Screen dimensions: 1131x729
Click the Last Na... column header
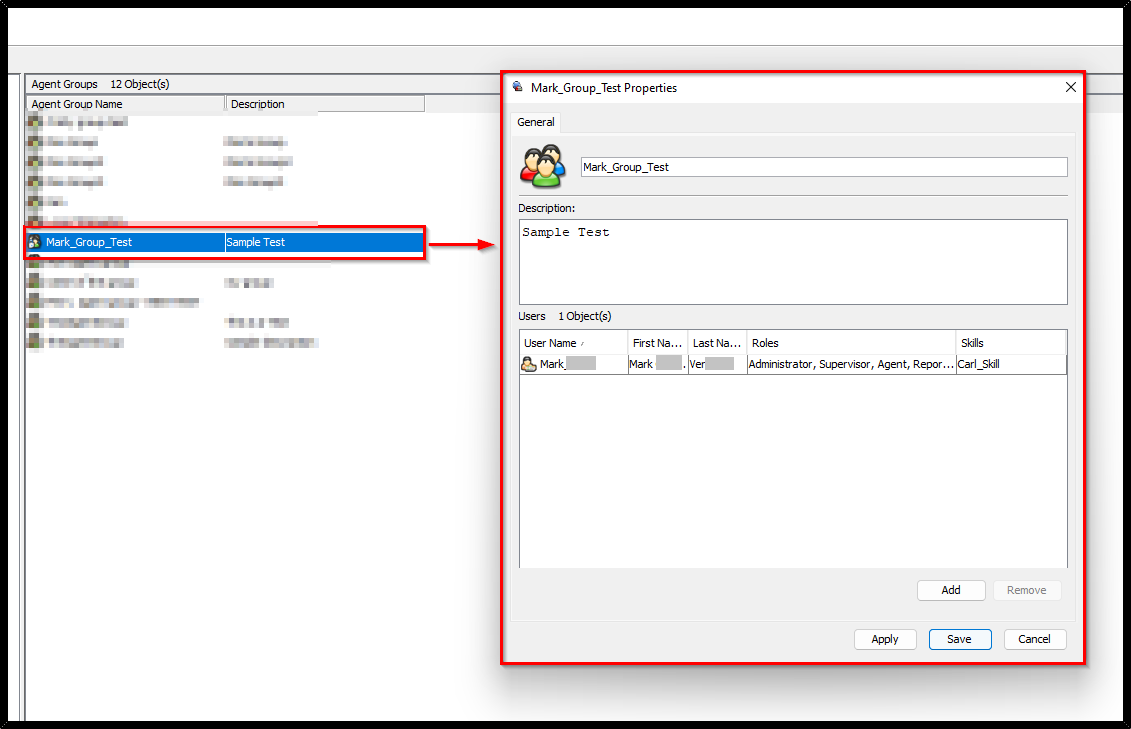click(717, 343)
